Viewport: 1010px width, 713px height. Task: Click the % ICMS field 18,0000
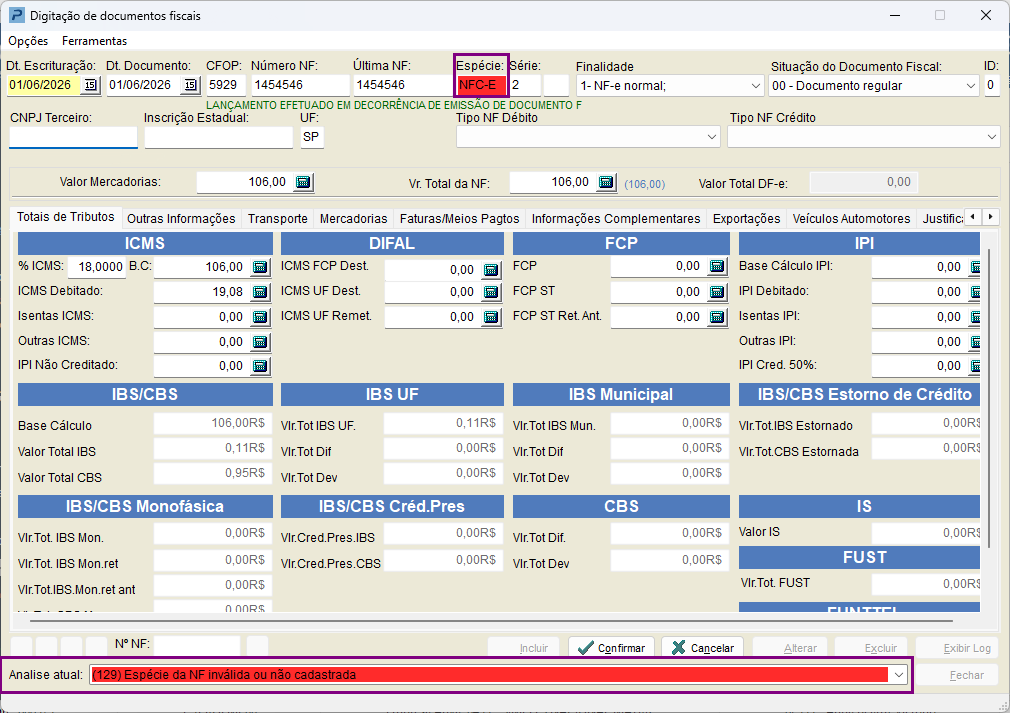(97, 267)
